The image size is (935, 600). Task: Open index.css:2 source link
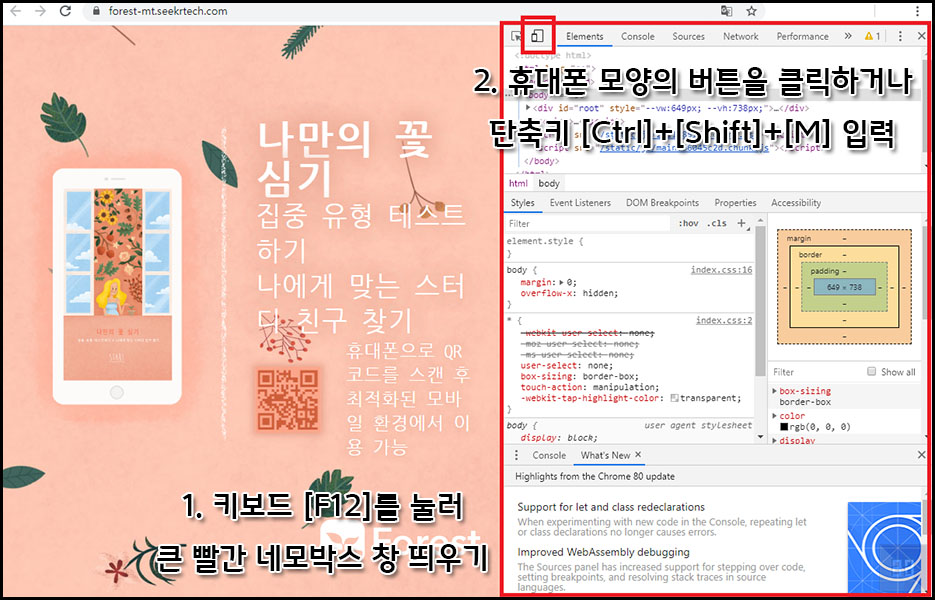724,320
